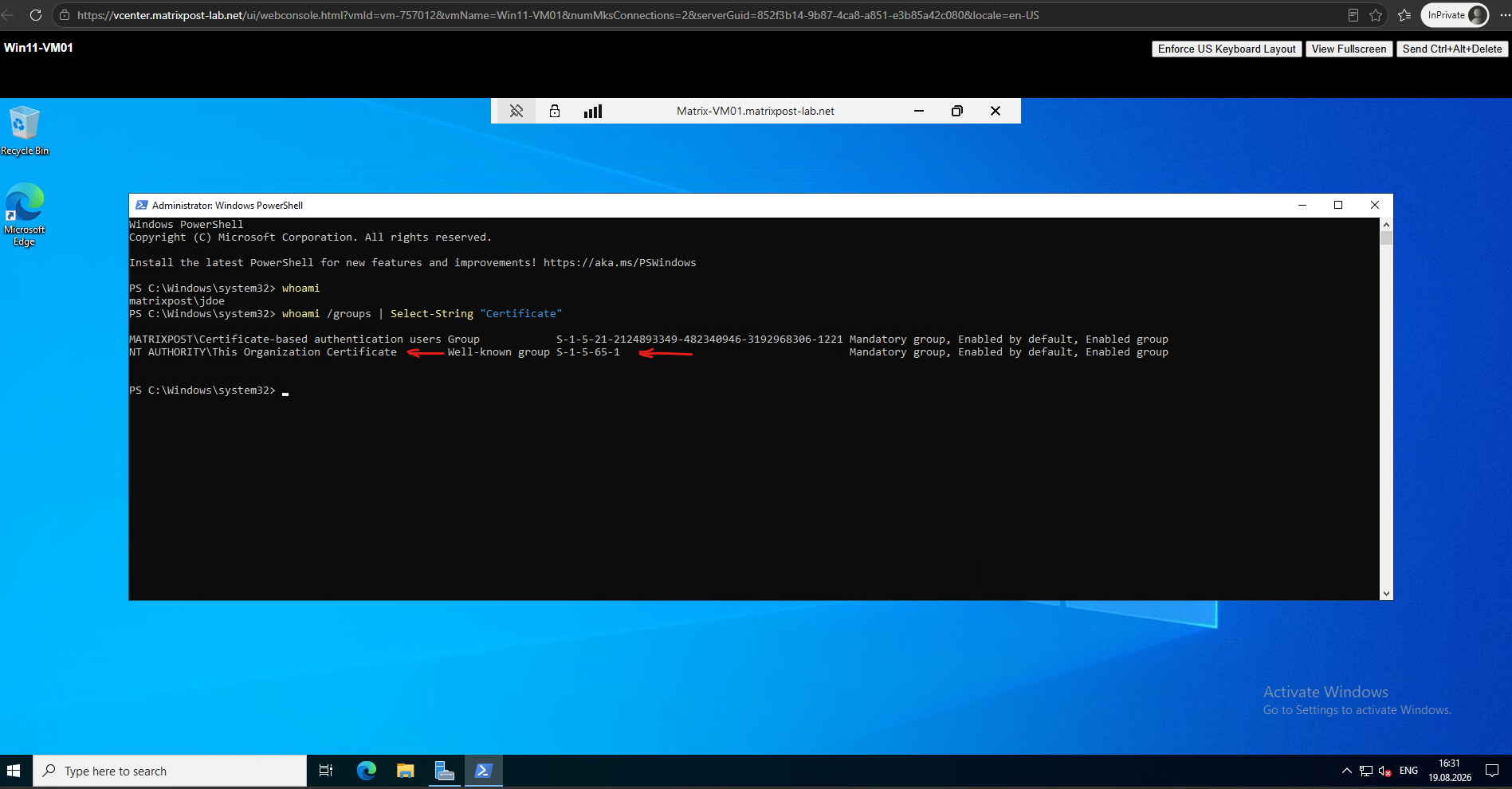Open the Windows Start menu

14,771
